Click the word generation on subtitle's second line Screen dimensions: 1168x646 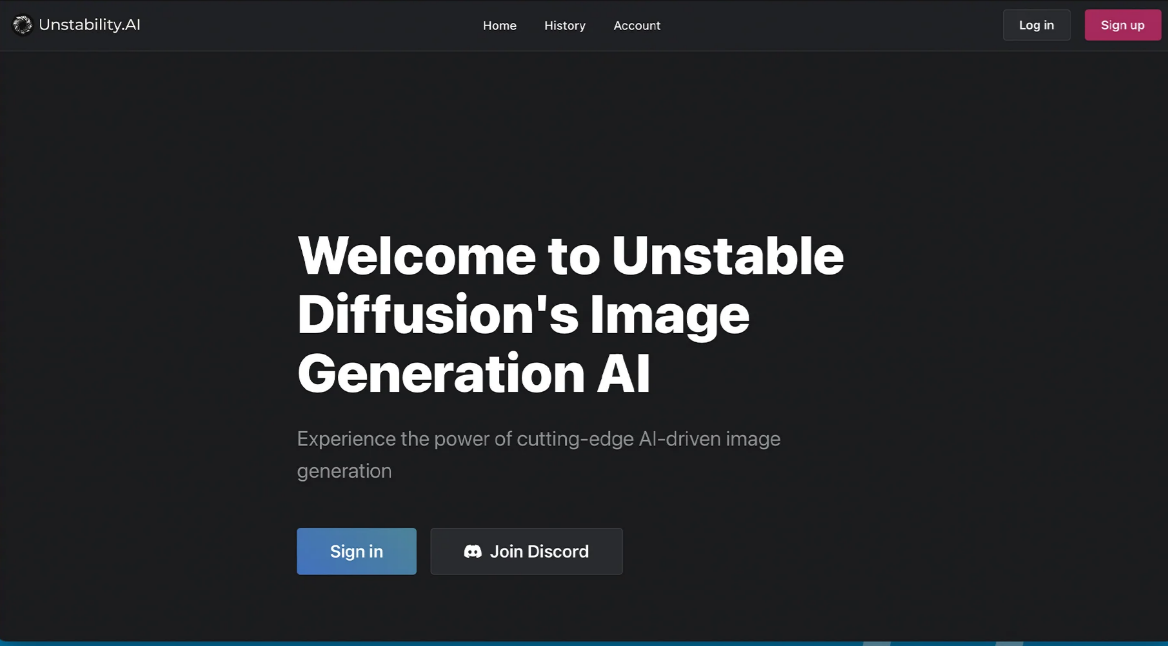tap(344, 471)
